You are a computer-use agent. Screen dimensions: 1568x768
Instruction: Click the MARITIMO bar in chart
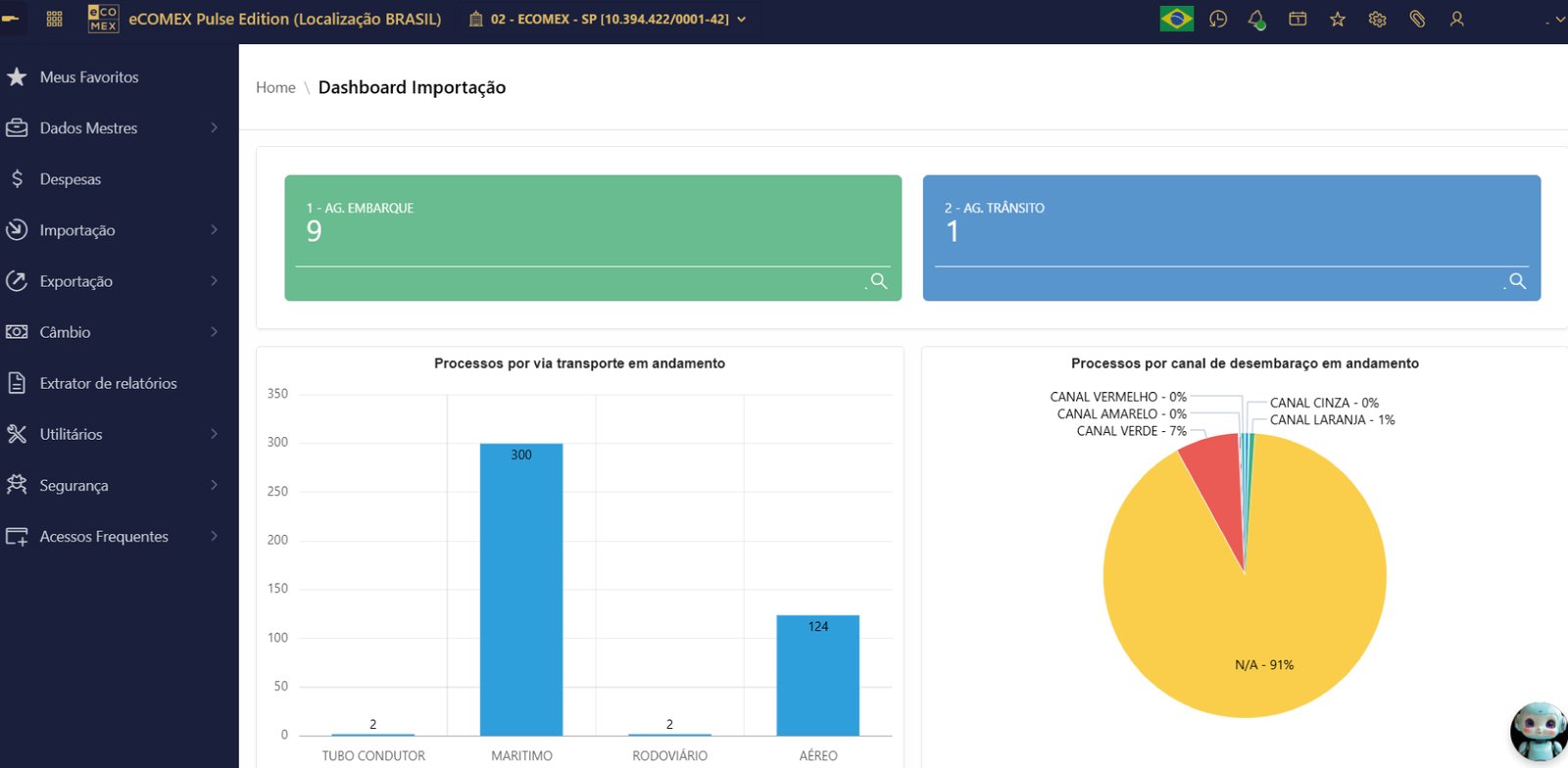click(521, 588)
